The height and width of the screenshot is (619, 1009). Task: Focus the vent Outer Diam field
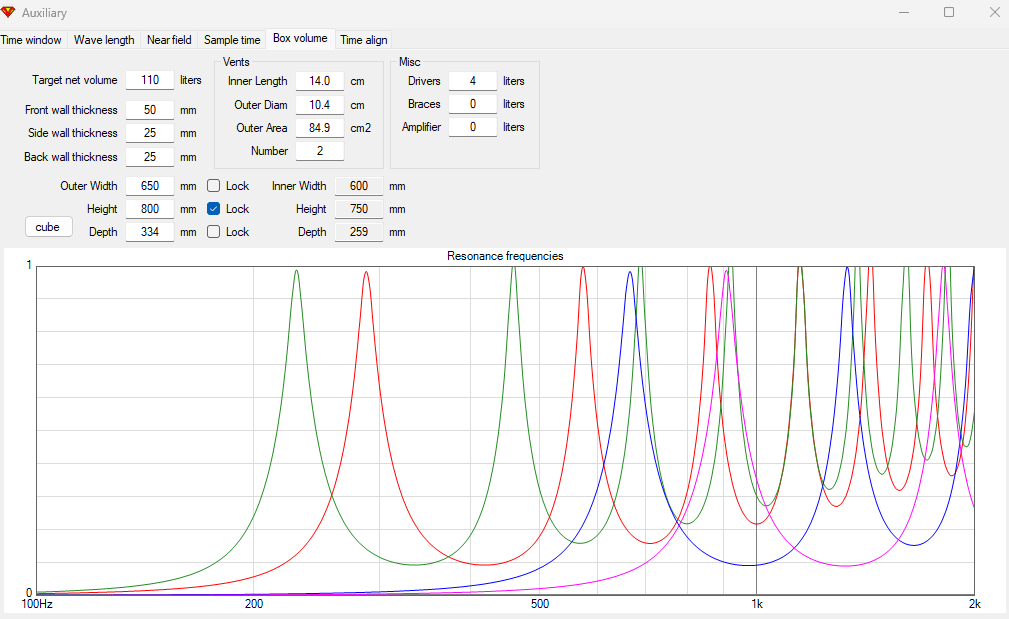[x=320, y=104]
